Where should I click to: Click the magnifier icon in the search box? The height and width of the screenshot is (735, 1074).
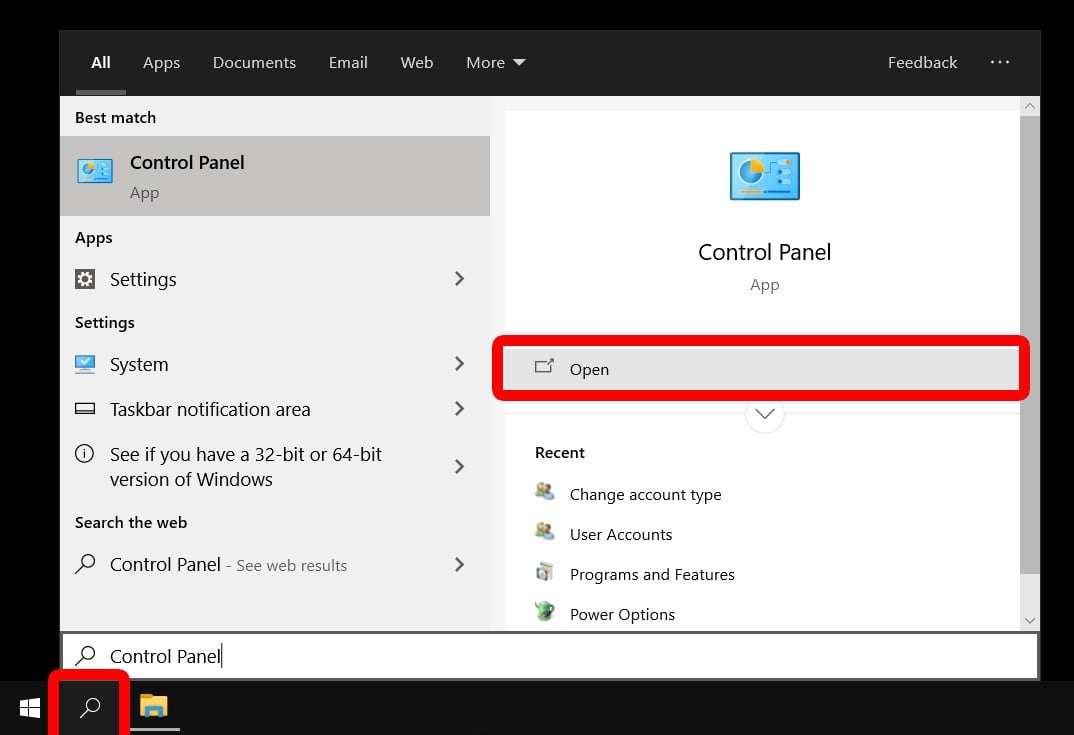(x=85, y=656)
